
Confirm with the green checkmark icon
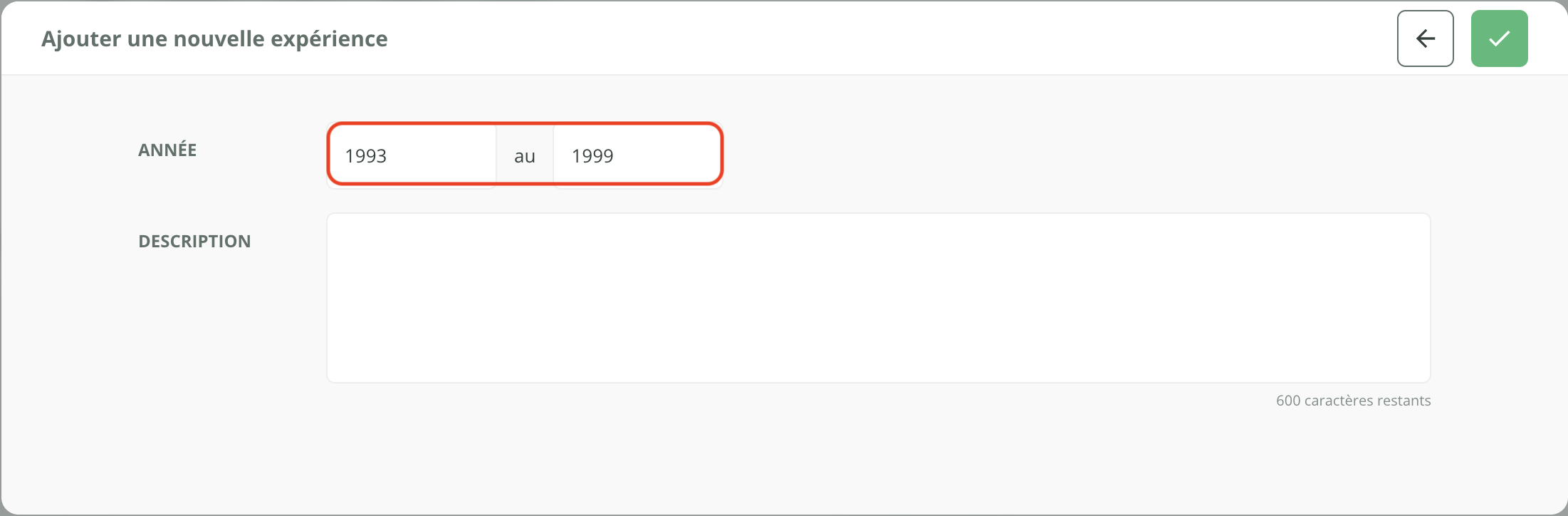(1499, 38)
